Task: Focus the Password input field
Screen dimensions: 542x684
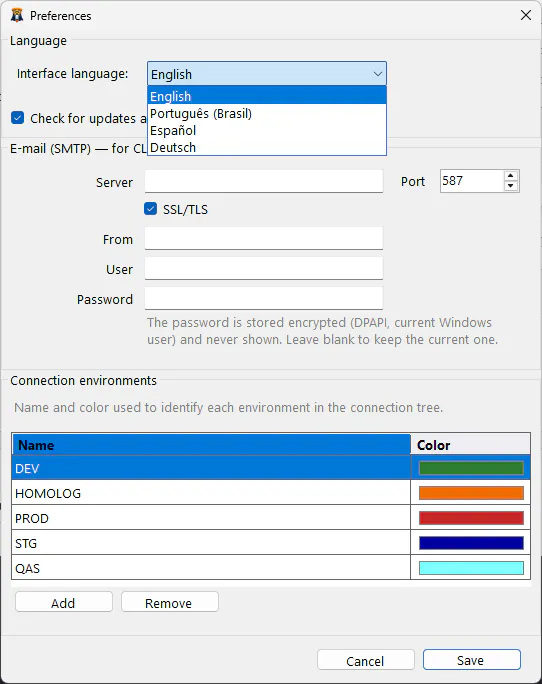Action: [x=264, y=298]
